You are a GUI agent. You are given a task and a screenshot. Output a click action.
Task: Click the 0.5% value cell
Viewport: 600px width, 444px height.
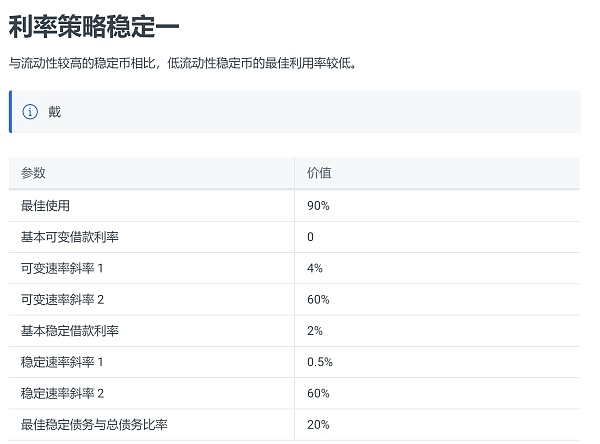[320, 362]
